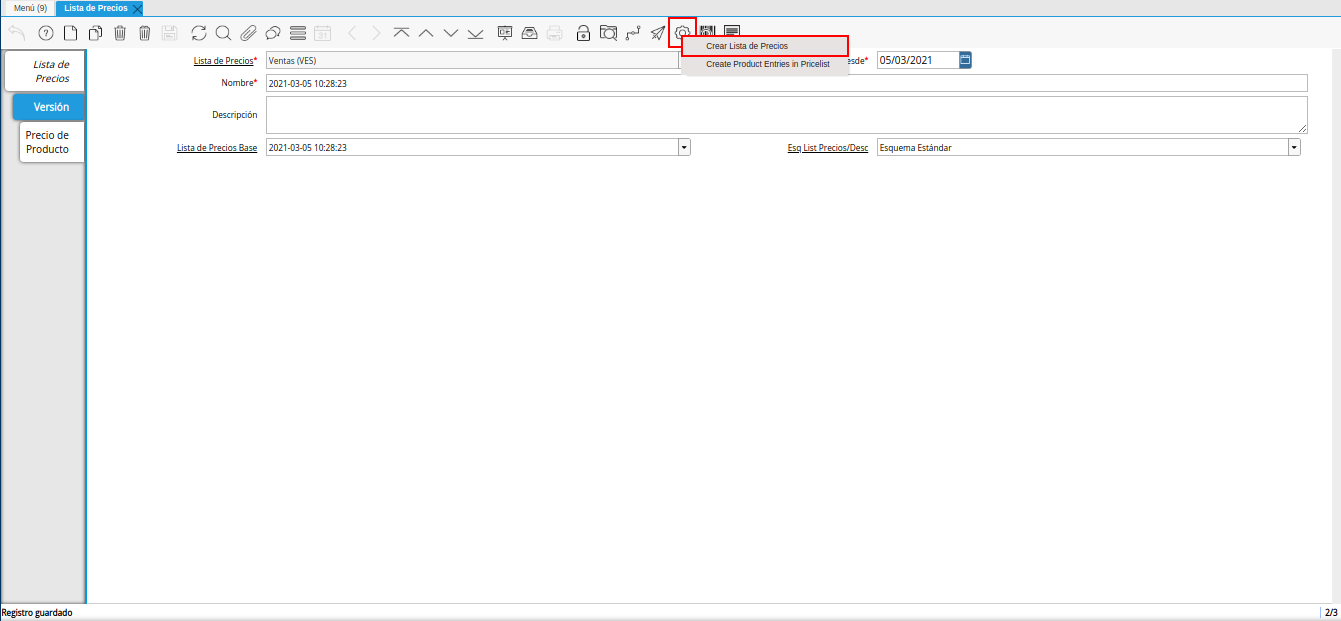Viewport: 1341px width, 621px height.
Task: Select the Lista de Precios window tab
Action: [x=96, y=8]
